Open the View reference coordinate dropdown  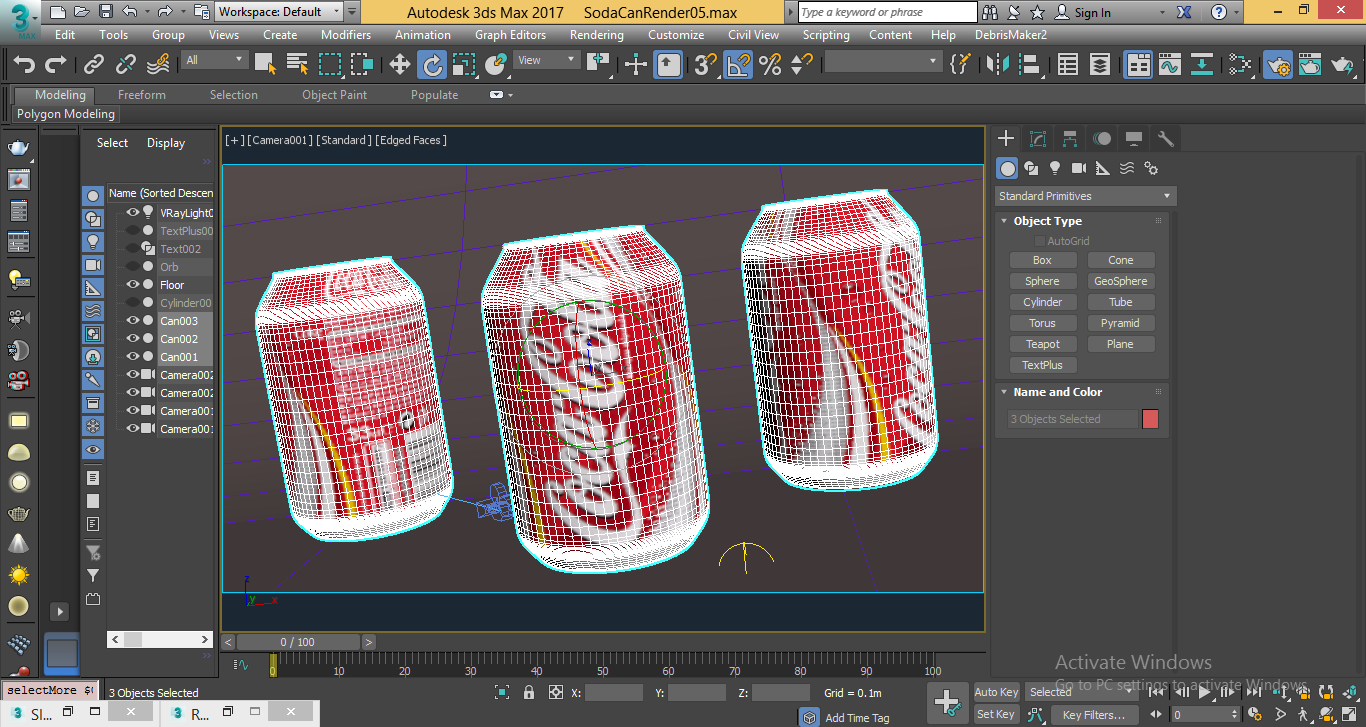[546, 60]
